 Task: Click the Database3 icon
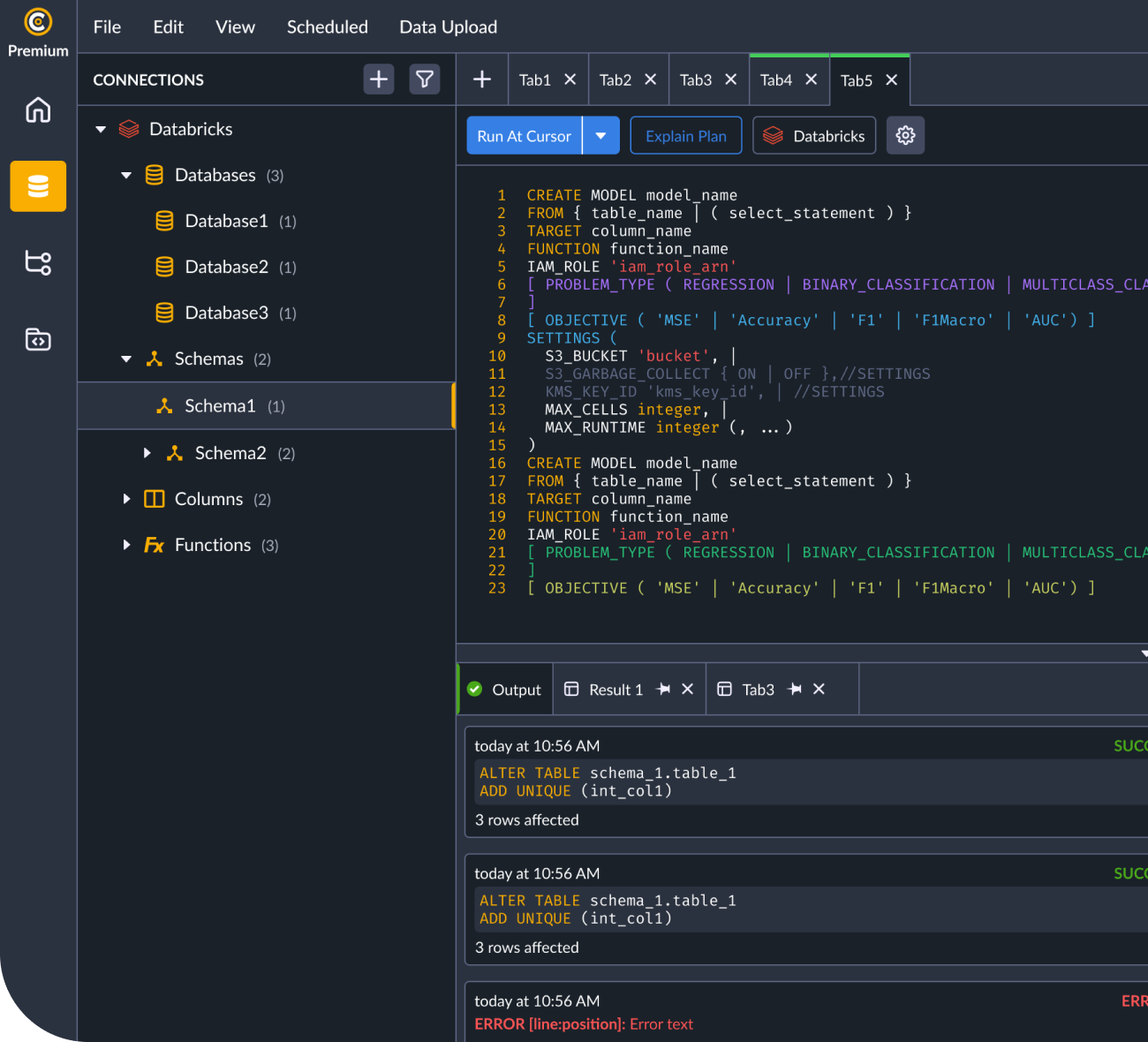pos(164,313)
